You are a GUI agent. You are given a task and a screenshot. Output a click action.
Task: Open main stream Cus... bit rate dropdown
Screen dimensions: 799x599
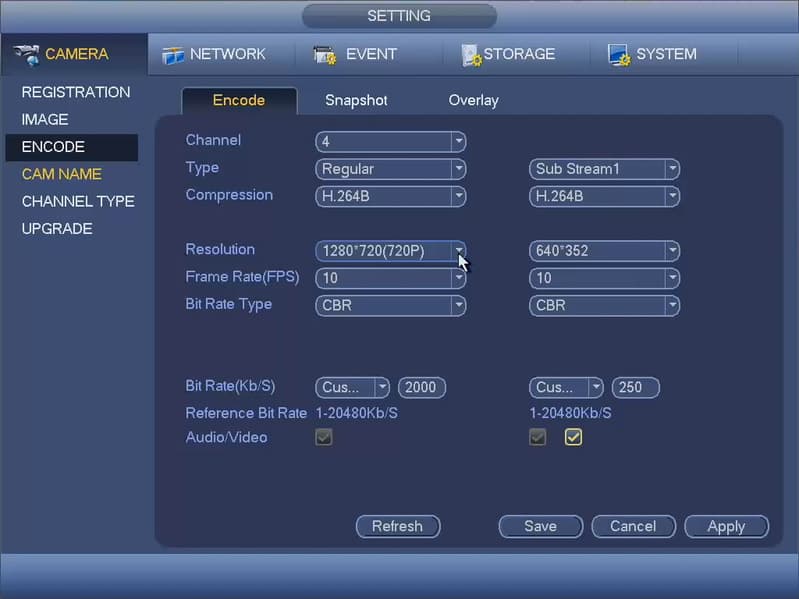[353, 388]
